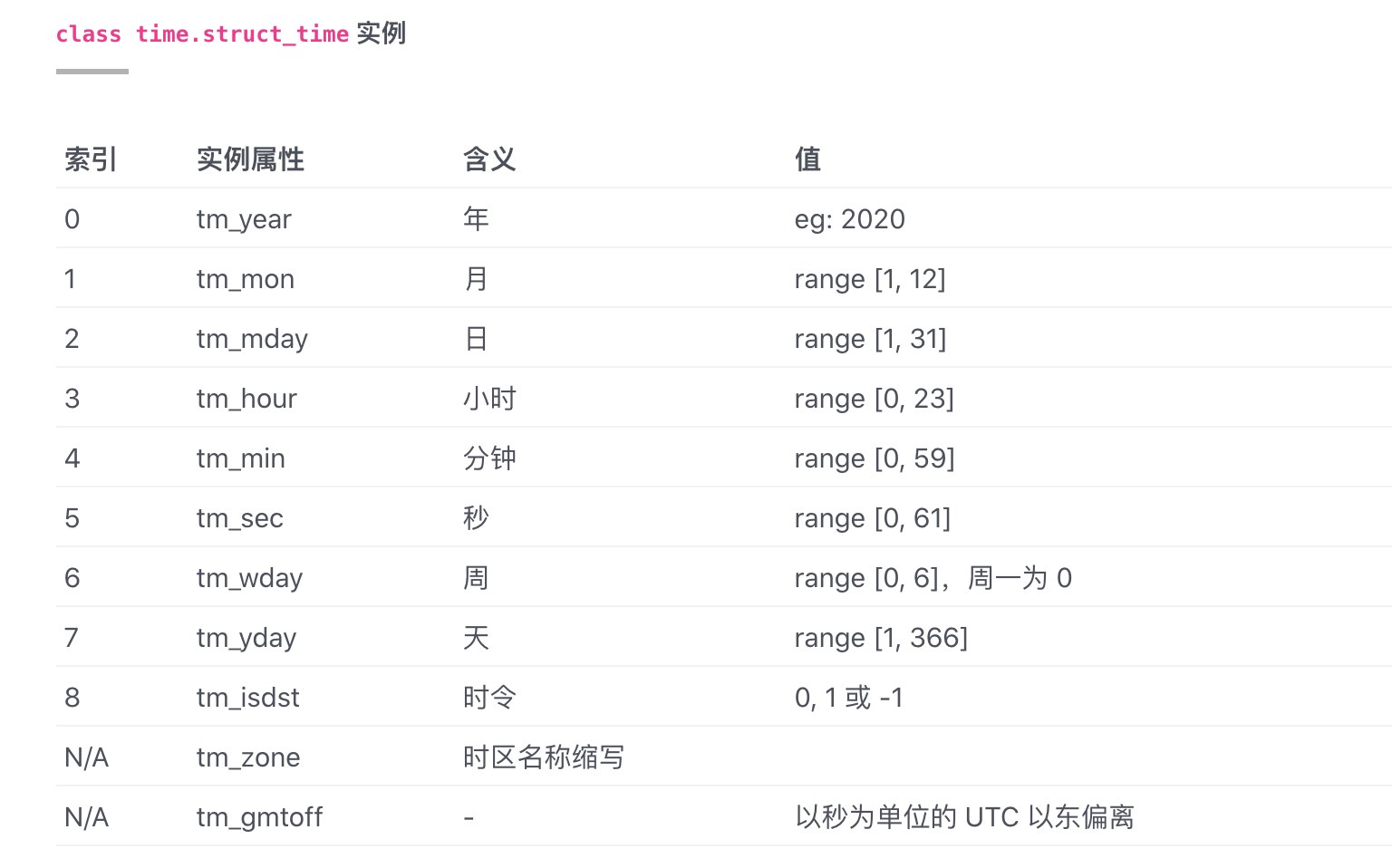Screen dimensions: 1392x868
Task: Select the tm_mon attribute cell
Action: click(246, 279)
